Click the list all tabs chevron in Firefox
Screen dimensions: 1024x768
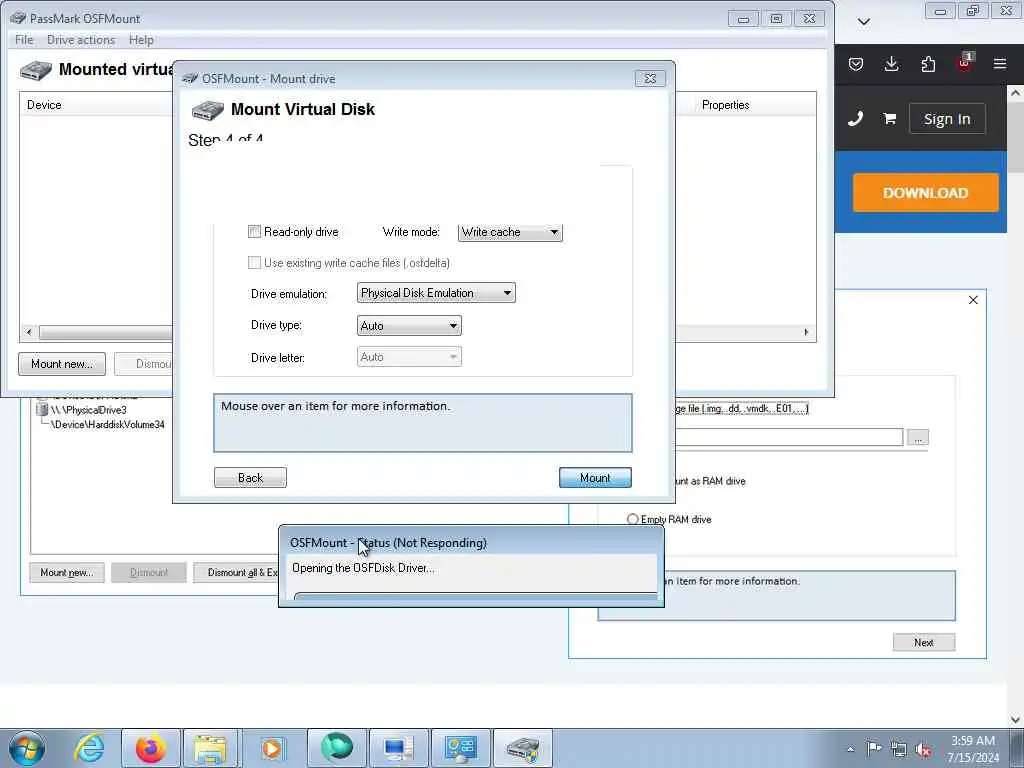pyautogui.click(x=864, y=22)
